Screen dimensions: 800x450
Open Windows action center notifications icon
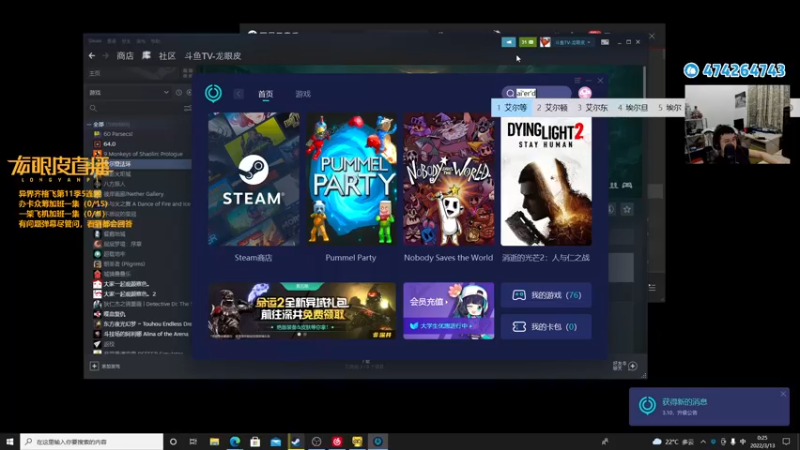786,441
